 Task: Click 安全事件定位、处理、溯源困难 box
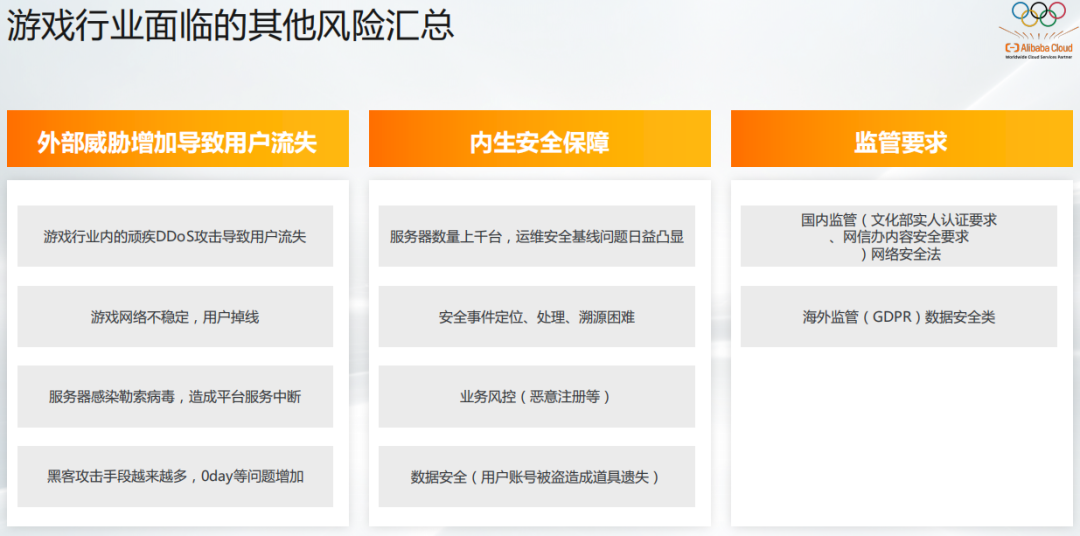click(537, 317)
